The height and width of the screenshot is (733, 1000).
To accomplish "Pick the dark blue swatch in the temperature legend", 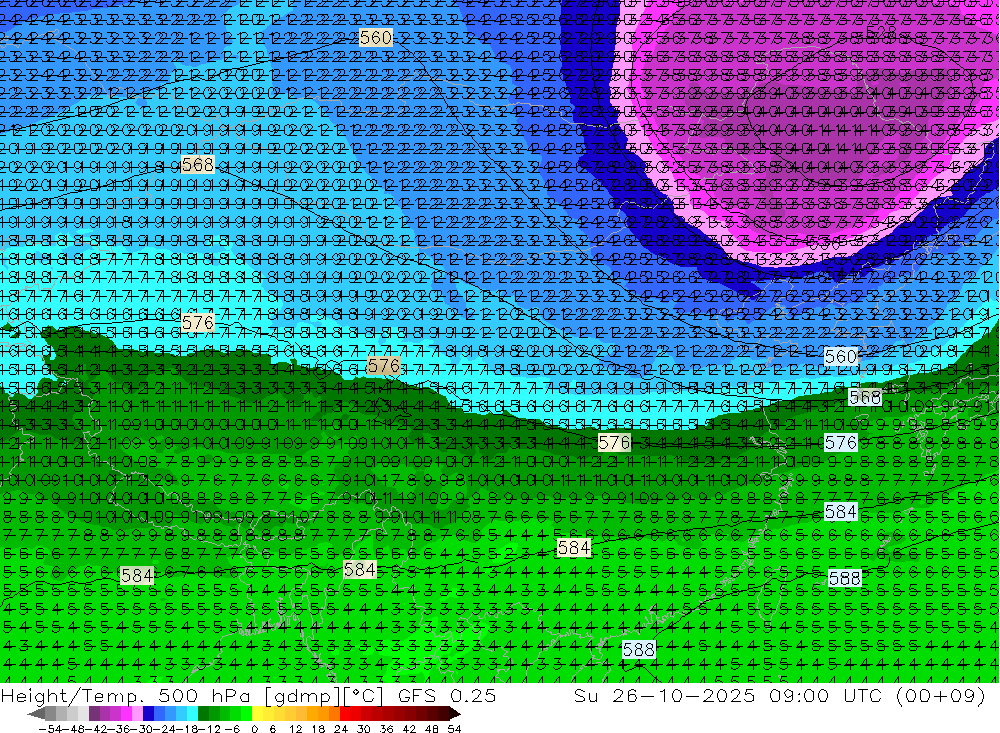I will tap(148, 714).
